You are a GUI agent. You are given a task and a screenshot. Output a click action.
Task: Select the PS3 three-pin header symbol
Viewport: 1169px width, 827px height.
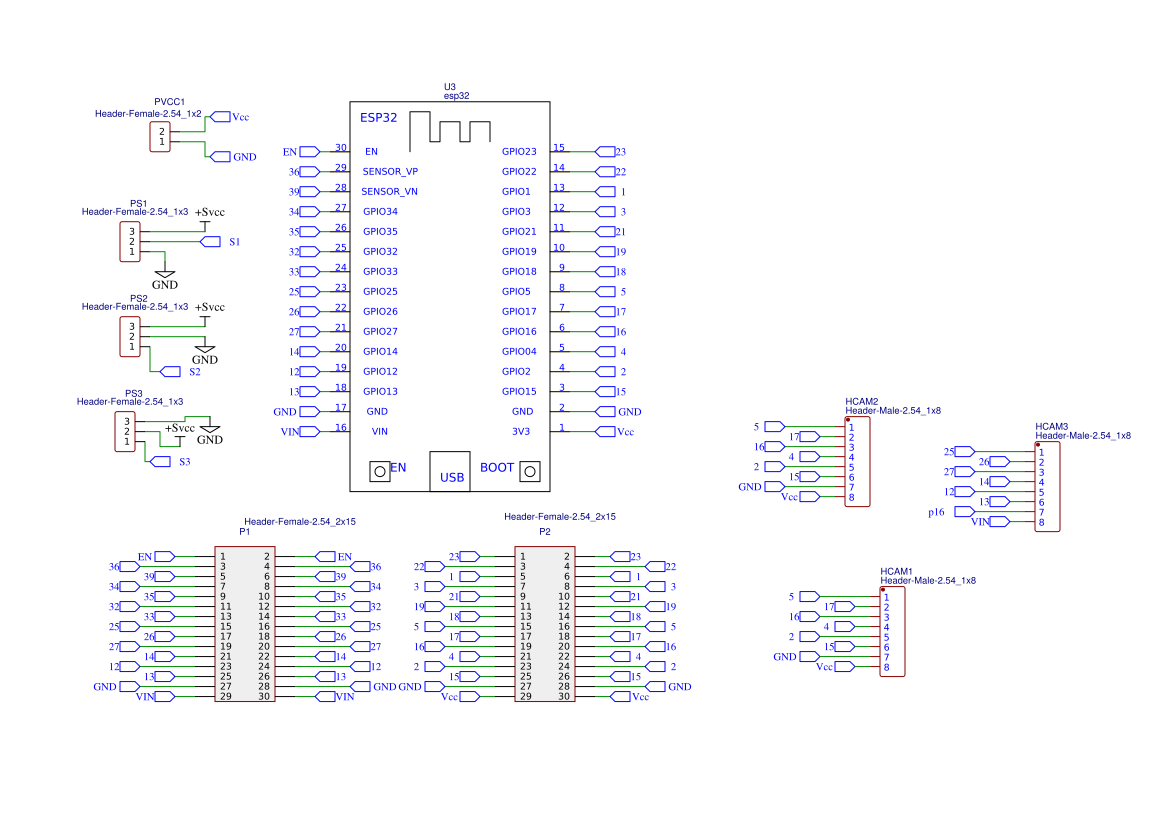125,432
